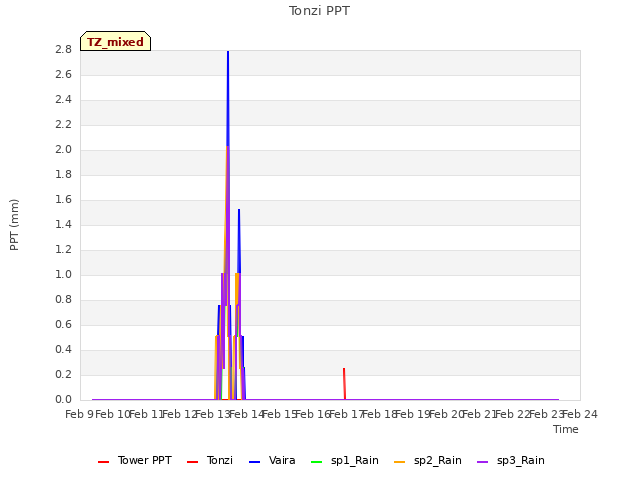Click the 0.0 y-axis tick label
The width and height of the screenshot is (640, 480).
click(x=63, y=400)
